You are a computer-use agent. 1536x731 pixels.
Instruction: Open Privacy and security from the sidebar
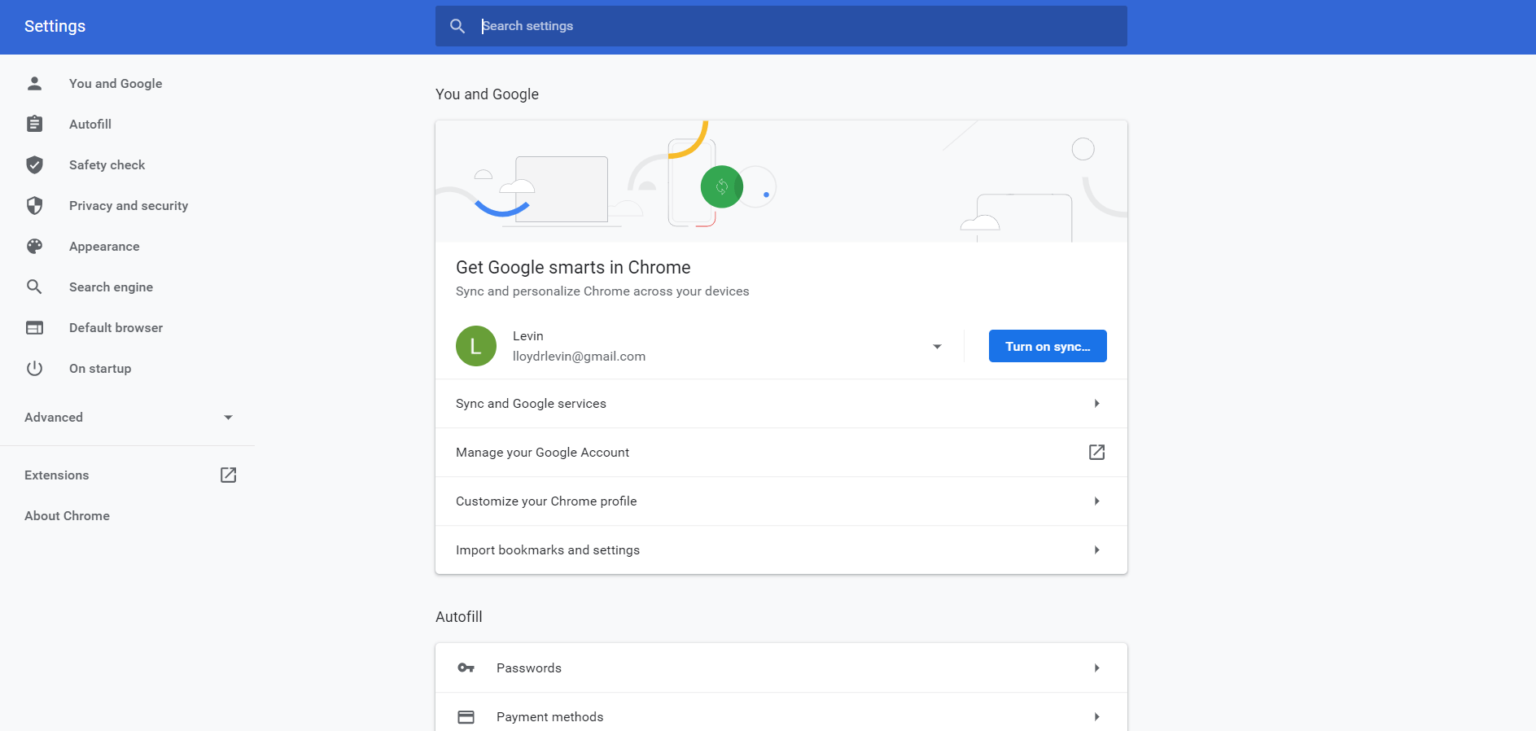[128, 206]
